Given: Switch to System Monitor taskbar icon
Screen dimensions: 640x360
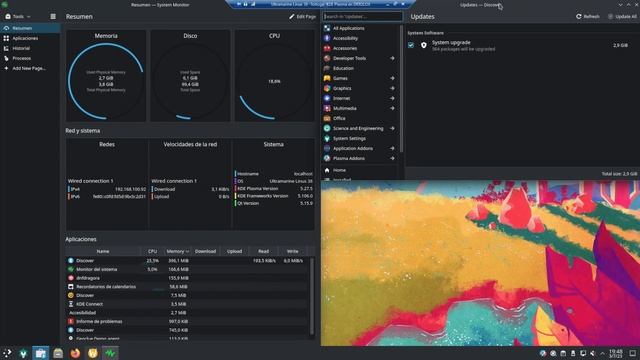Looking at the screenshot, I should (110, 353).
